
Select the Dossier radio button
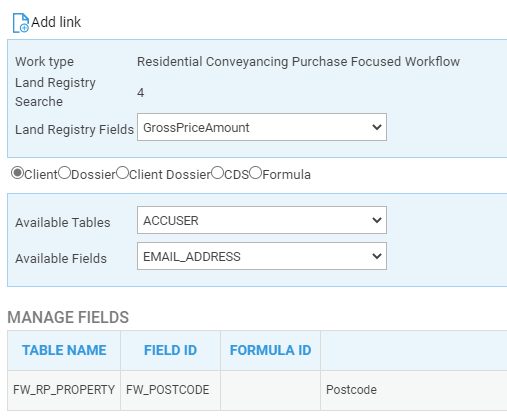[64, 173]
